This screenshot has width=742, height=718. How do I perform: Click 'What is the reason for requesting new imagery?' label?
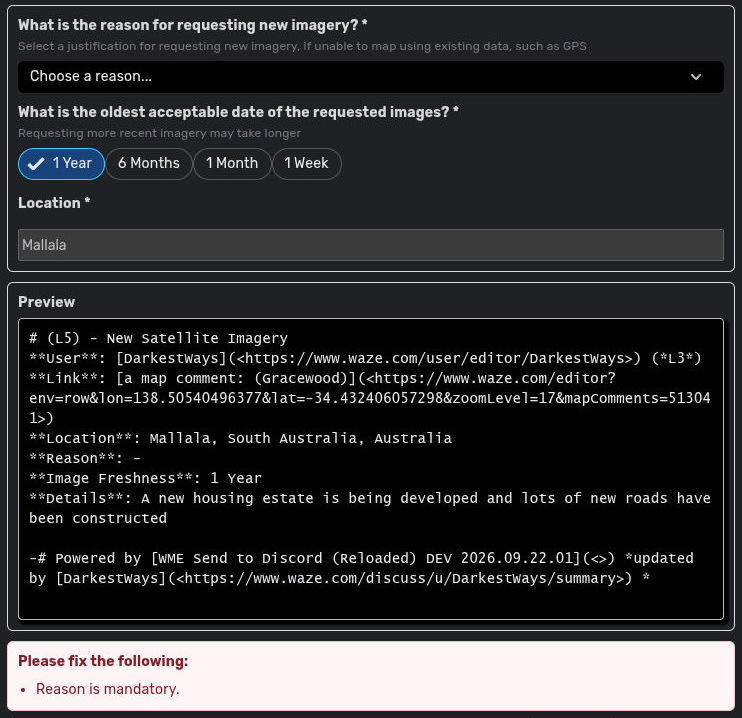pyautogui.click(x=193, y=25)
